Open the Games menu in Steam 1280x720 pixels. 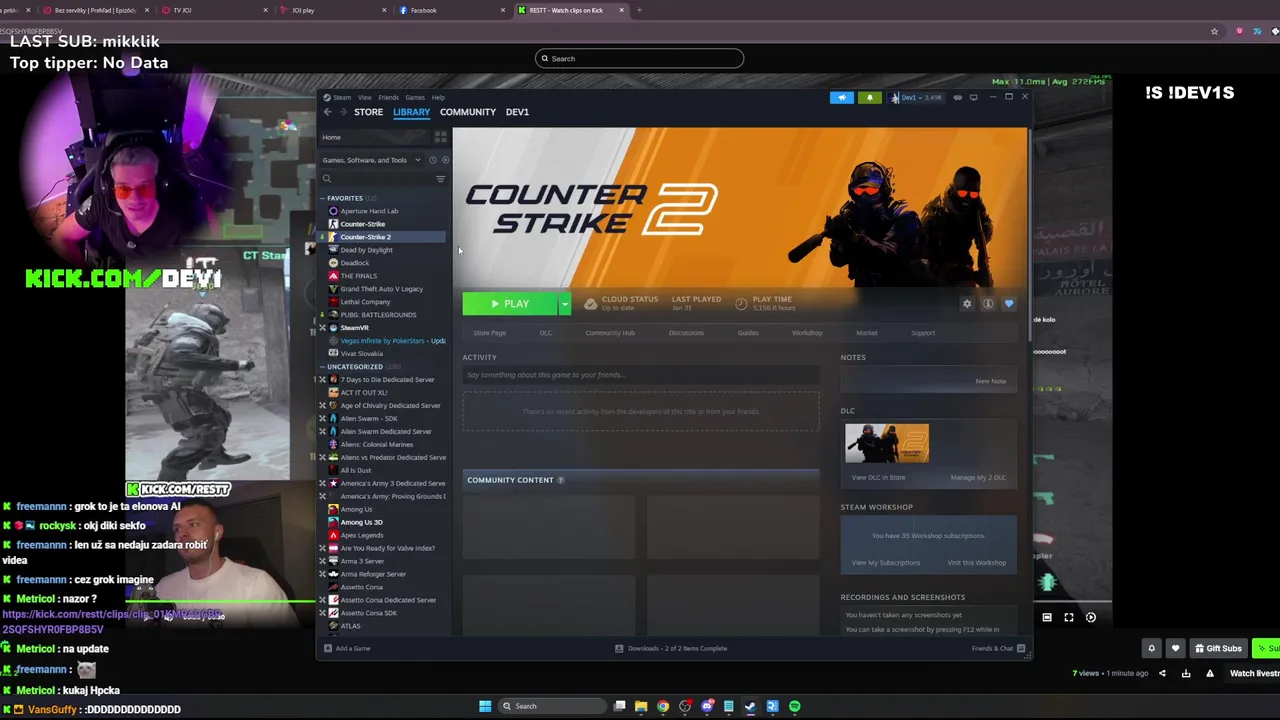tap(414, 97)
